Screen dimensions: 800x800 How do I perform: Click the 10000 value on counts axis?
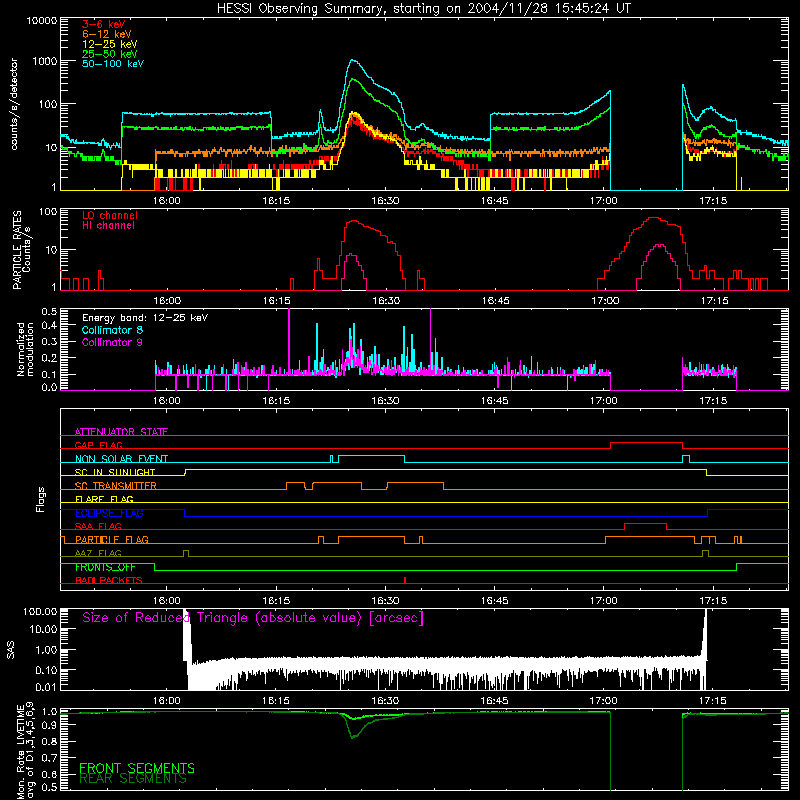42,21
